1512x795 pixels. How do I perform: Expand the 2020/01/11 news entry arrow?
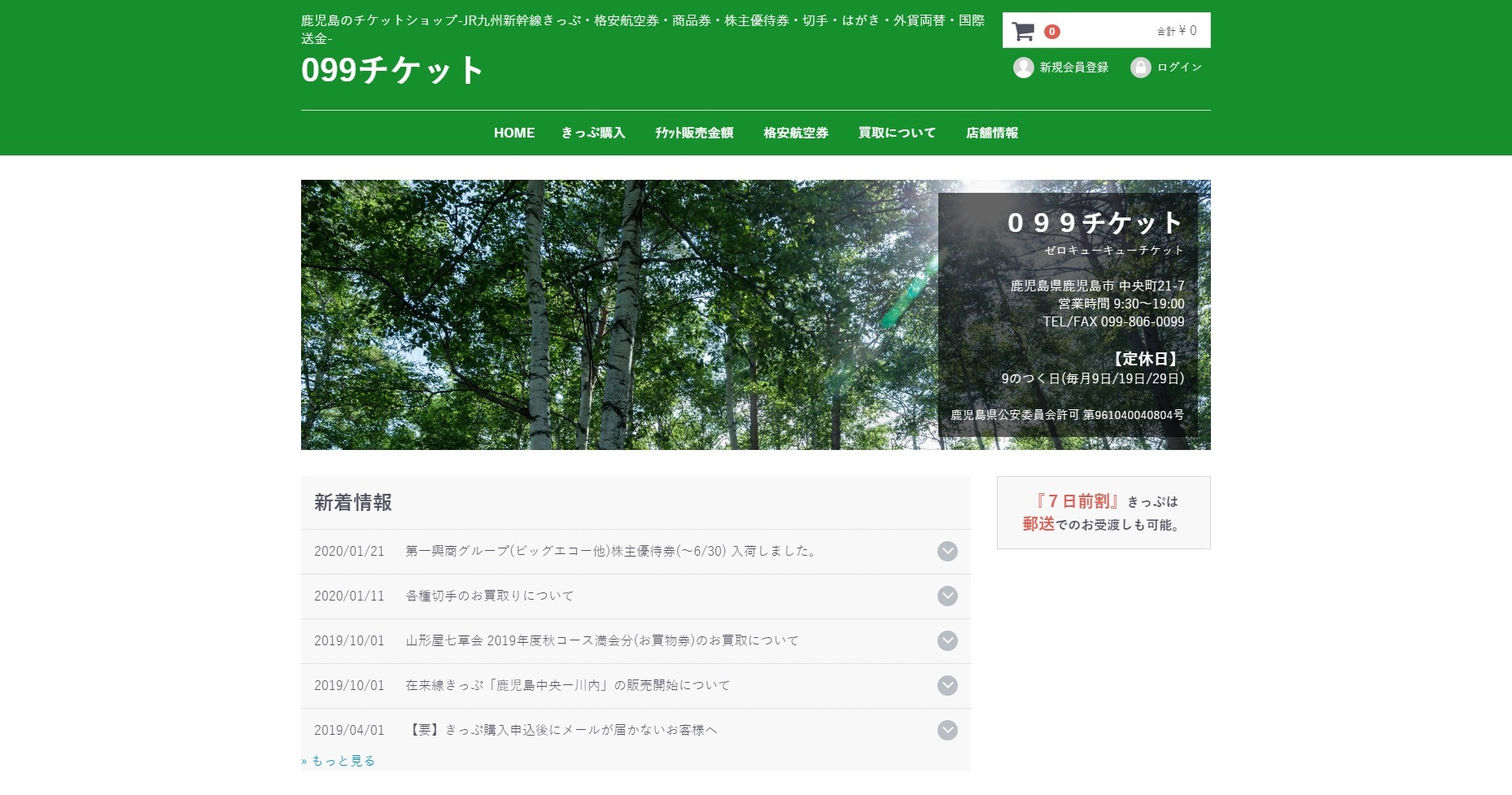point(947,596)
